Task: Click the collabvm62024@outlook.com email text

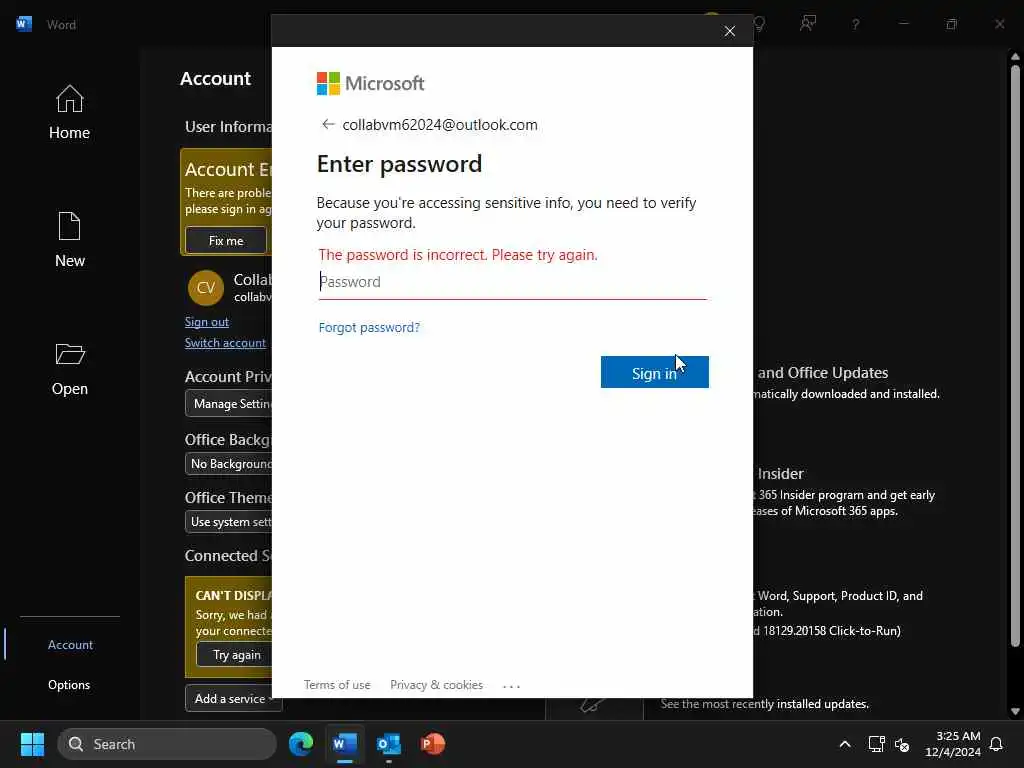Action: (440, 125)
